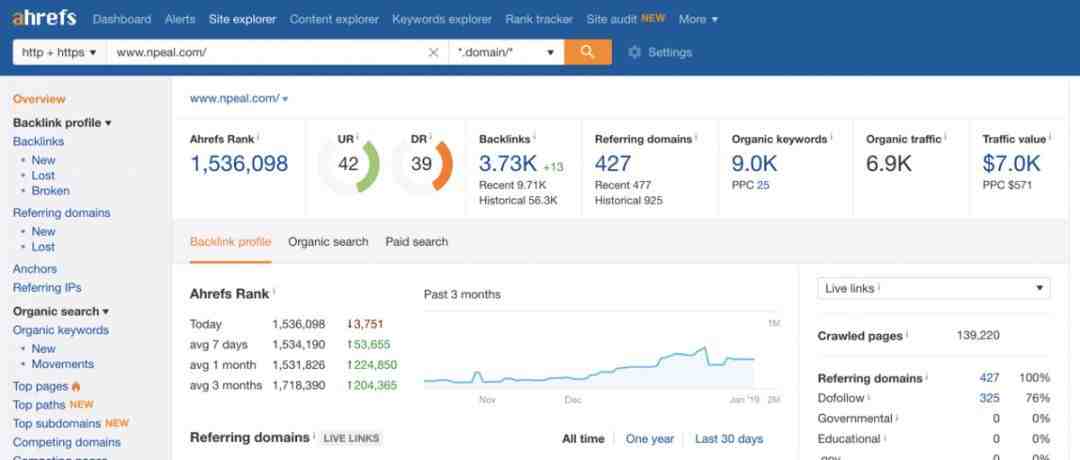
Task: Open the *.domain/* mode dropdown
Action: click(506, 52)
